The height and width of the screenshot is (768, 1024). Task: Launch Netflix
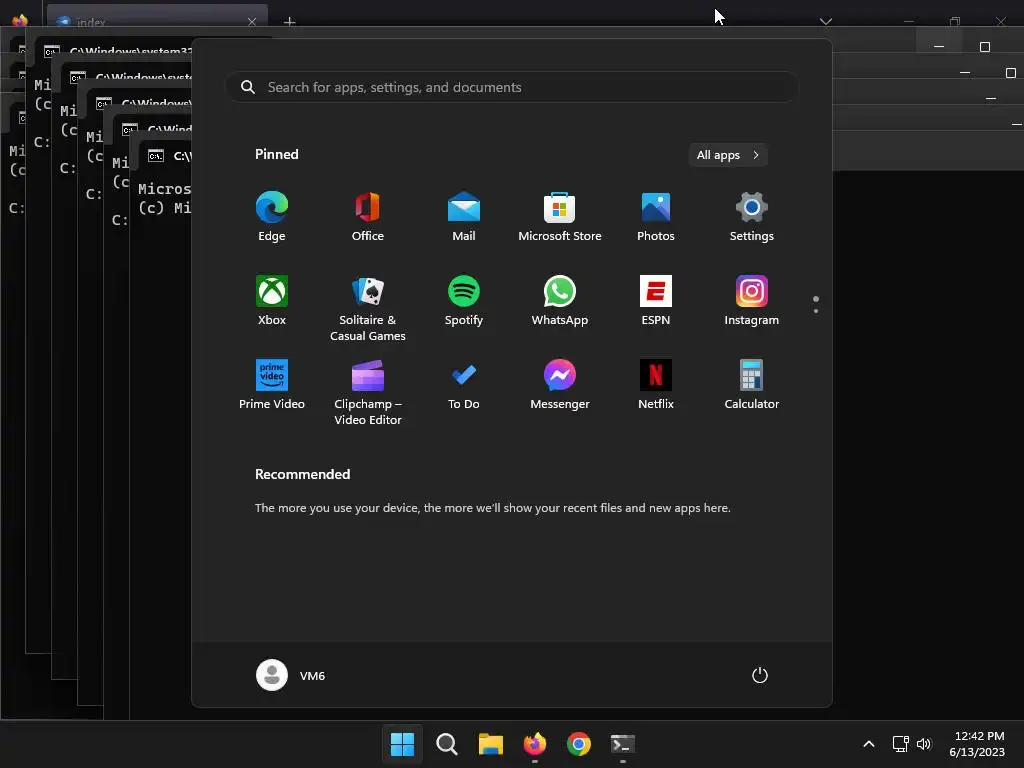click(x=656, y=385)
